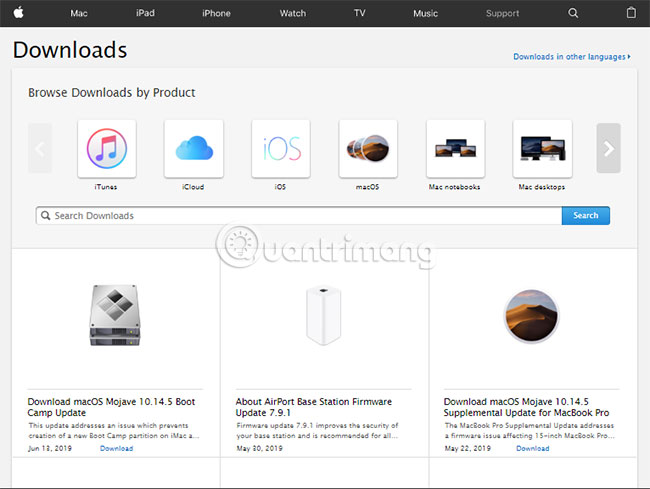Select the iCloud product icon
Viewport: 650px width, 489px height.
pos(194,149)
